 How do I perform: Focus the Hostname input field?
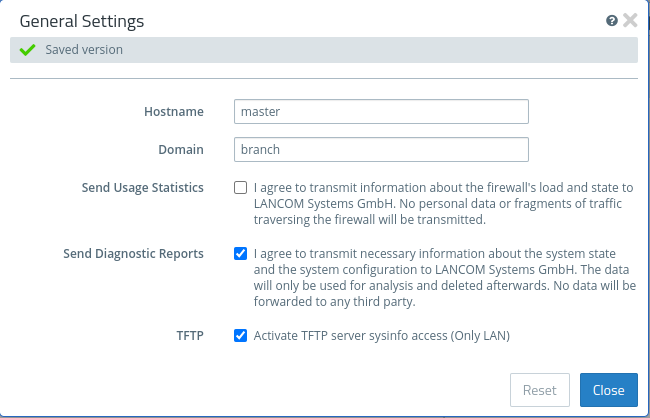(380, 112)
